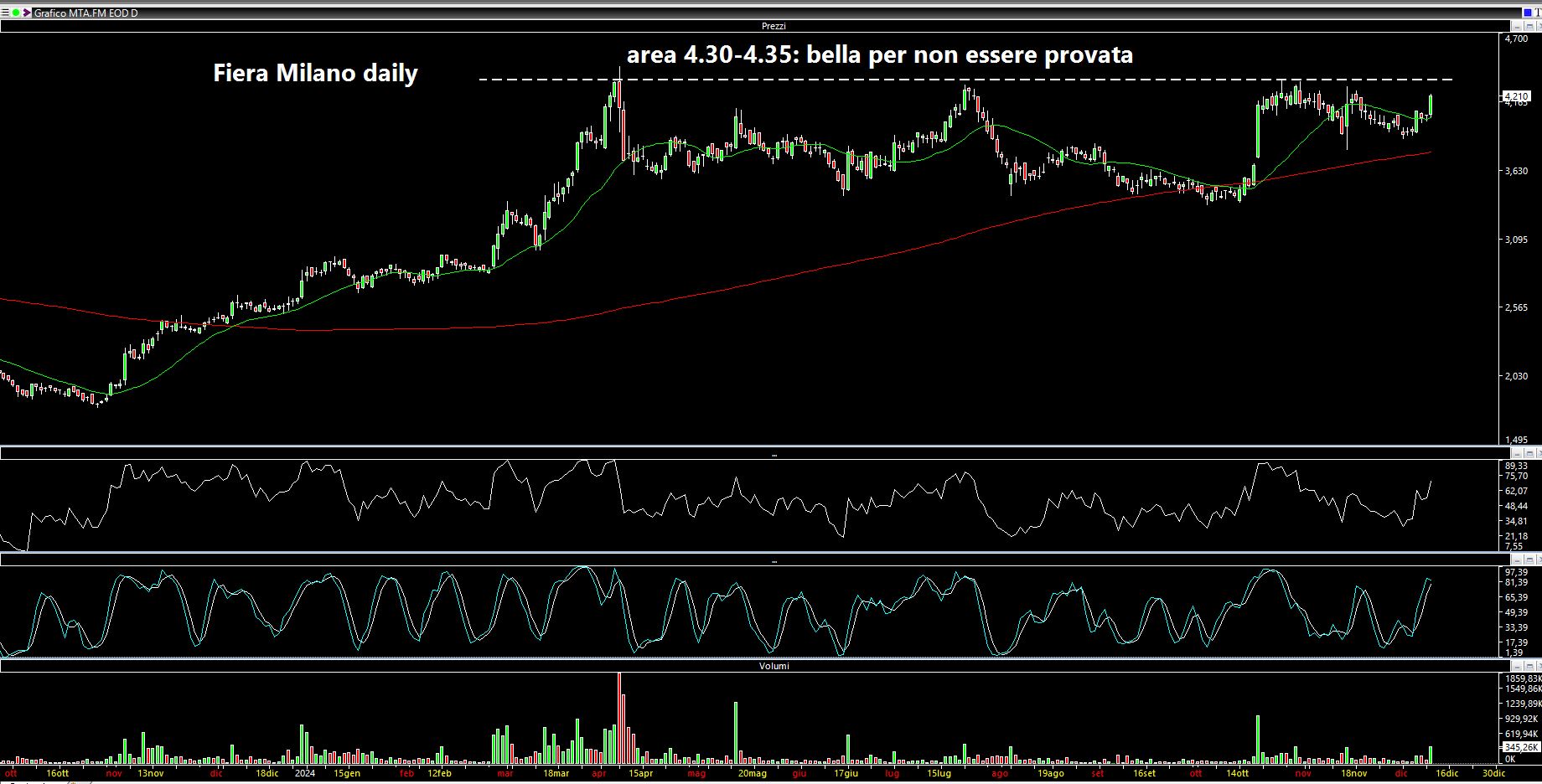Click the '14ott' date on time axis
The width and height of the screenshot is (1542, 784).
[x=1238, y=773]
